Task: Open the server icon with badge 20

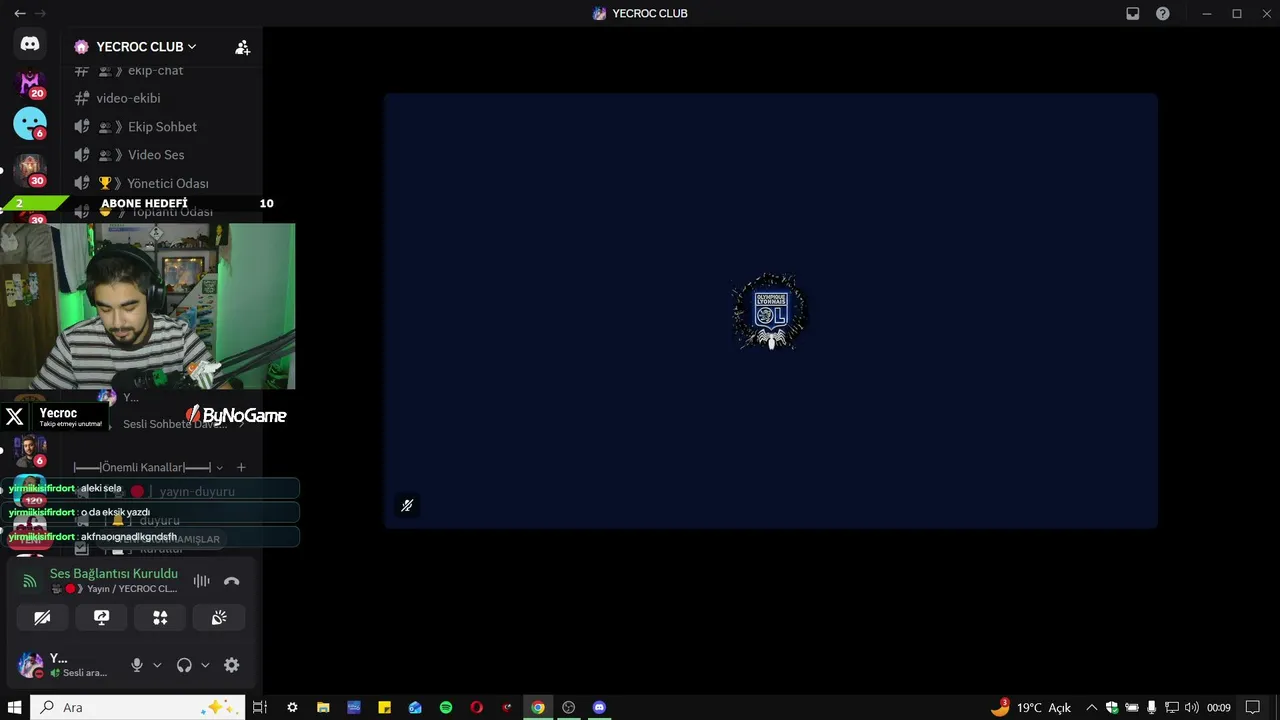Action: [30, 83]
